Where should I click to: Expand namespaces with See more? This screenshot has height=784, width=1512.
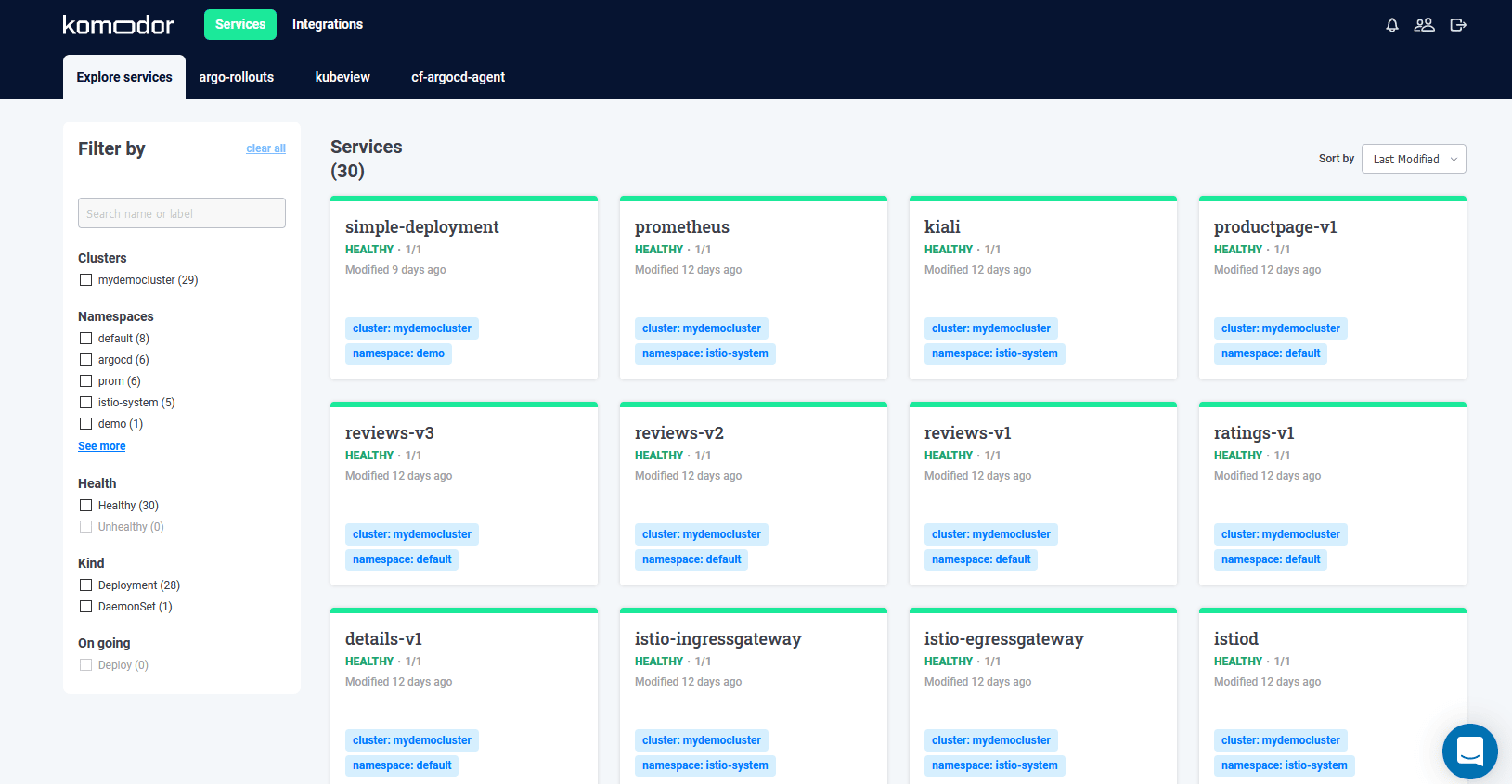coord(101,446)
